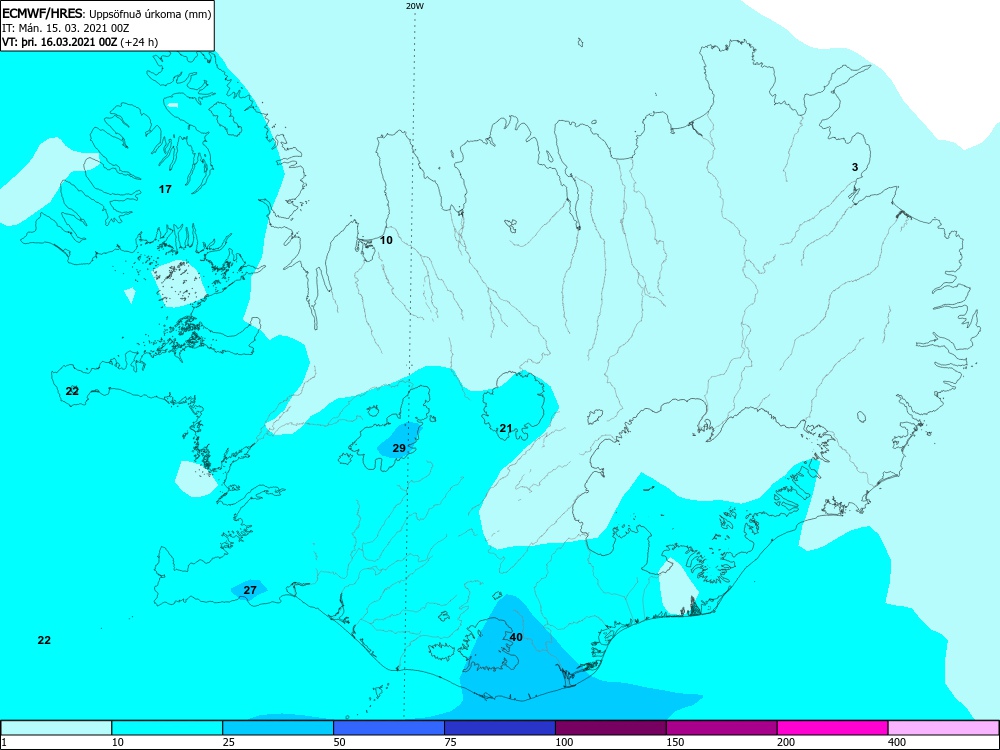1000x750 pixels.
Task: Click the legend tick label "400"
Action: [897, 742]
